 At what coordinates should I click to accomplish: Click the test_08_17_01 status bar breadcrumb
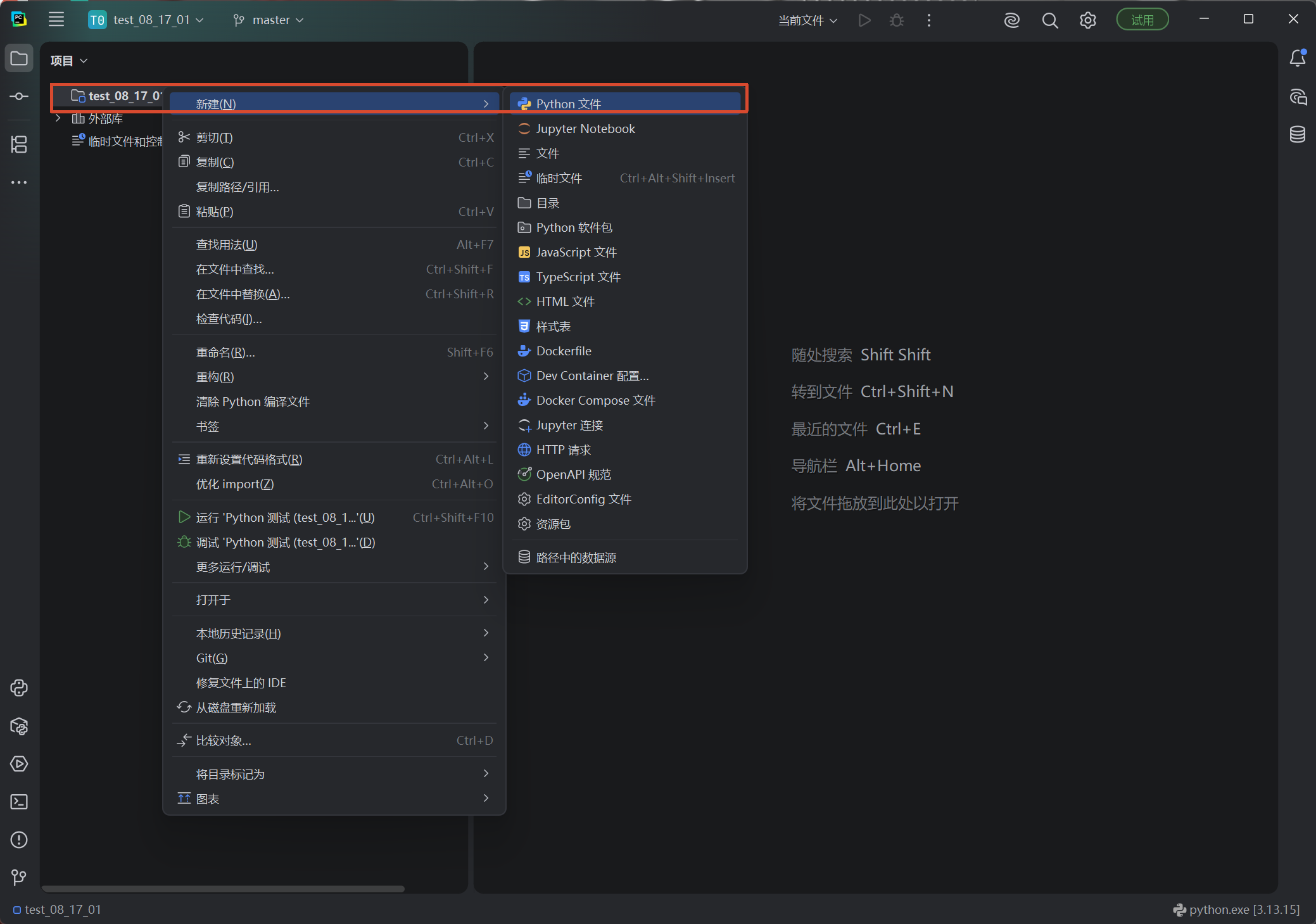57,909
